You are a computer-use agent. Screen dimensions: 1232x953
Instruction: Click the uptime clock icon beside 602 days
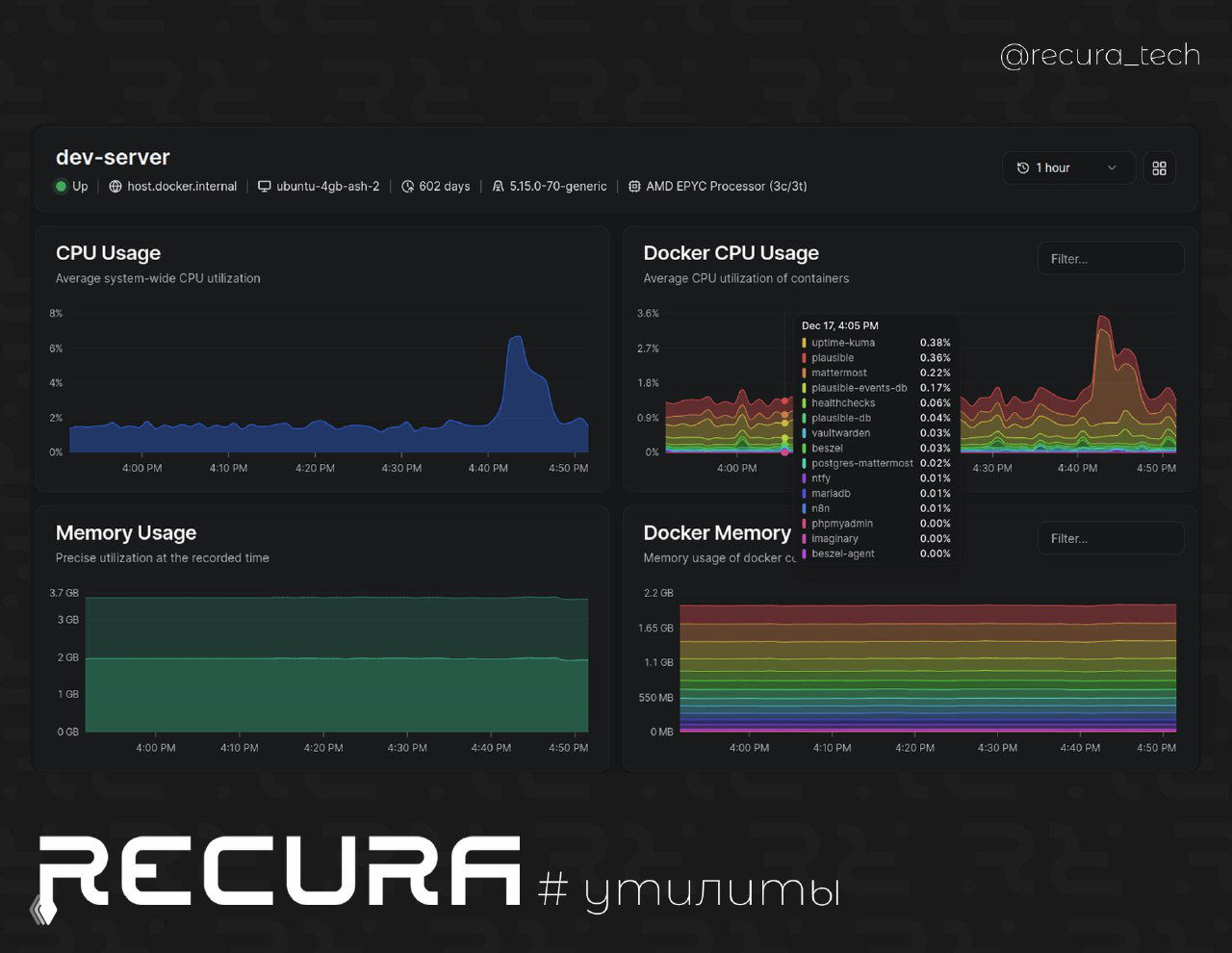coord(408,186)
